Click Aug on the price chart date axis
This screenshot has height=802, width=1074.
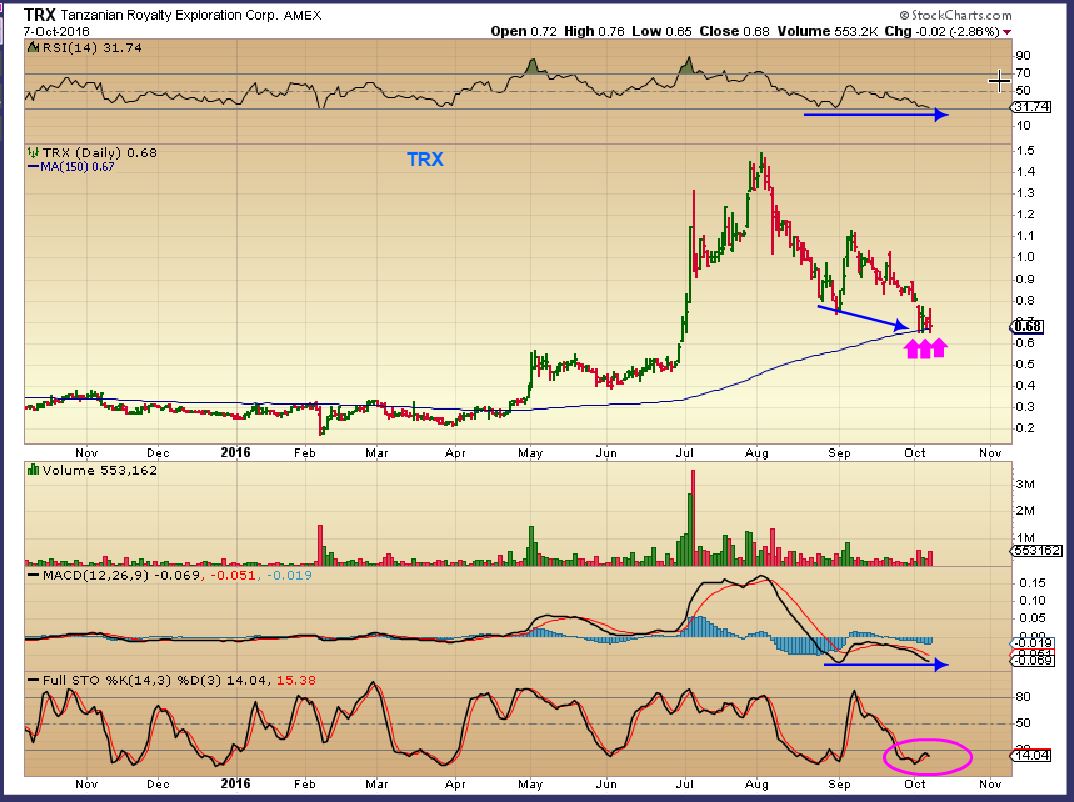click(757, 453)
